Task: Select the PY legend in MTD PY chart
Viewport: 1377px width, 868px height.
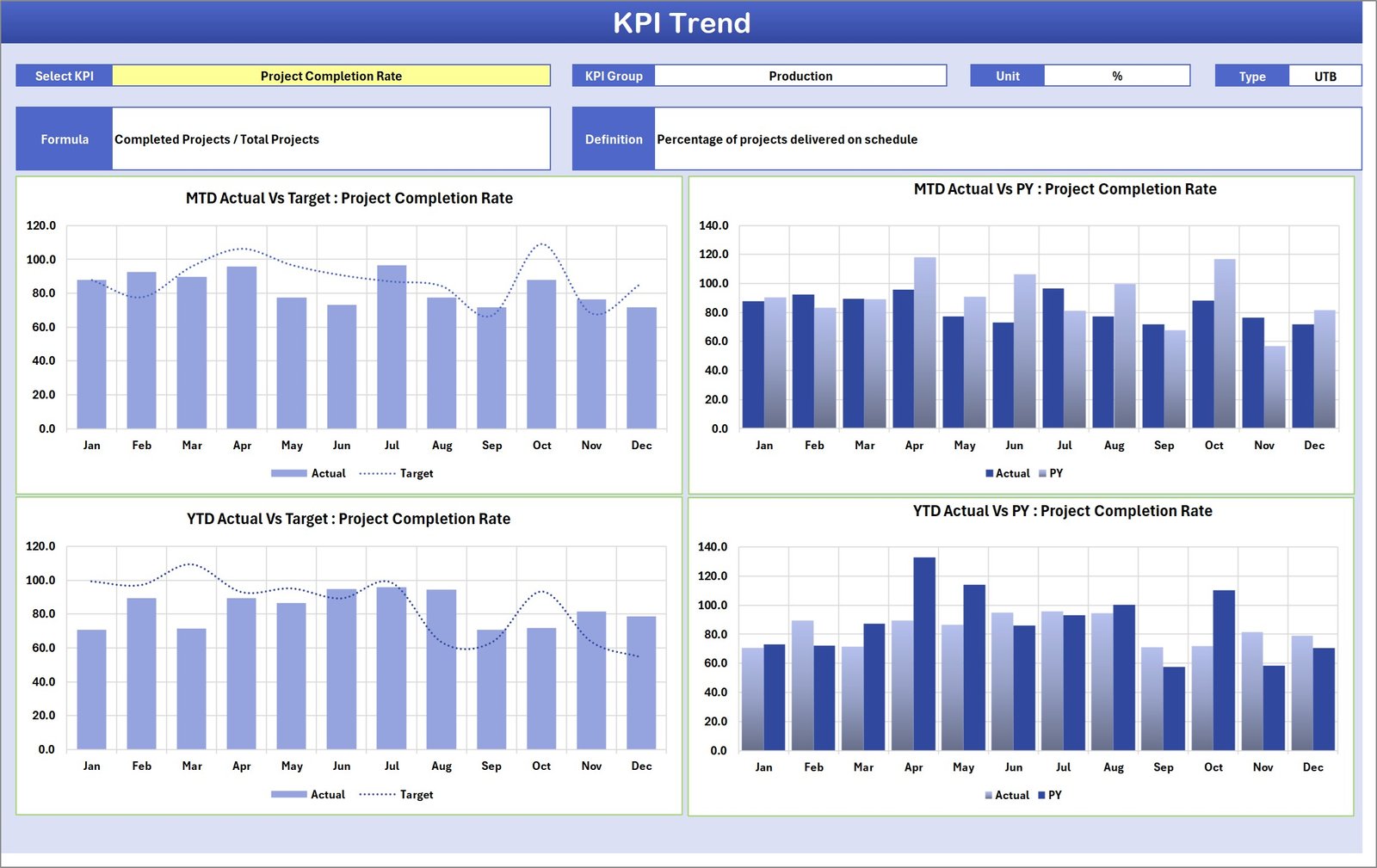Action: [1057, 473]
